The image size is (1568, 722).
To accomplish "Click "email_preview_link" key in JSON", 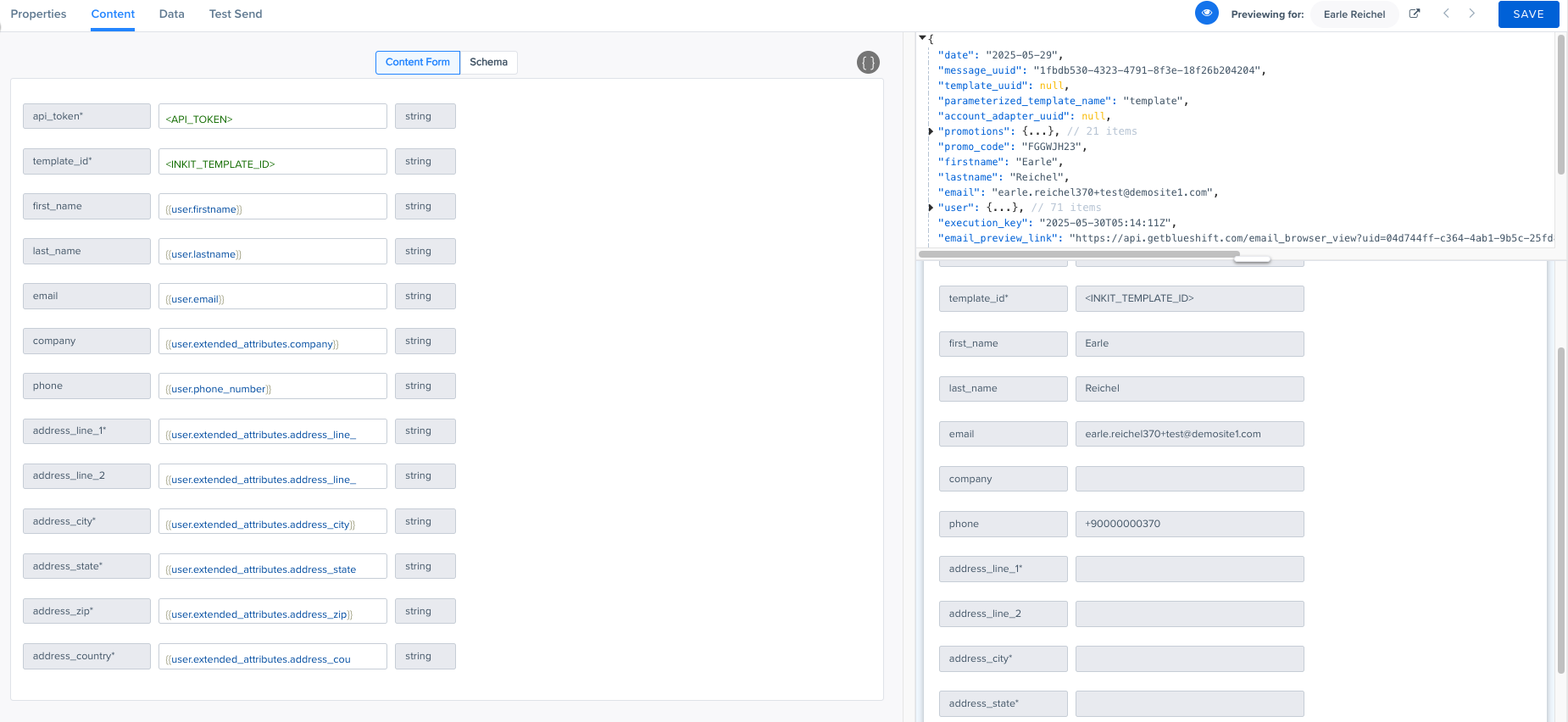I will pos(1000,238).
